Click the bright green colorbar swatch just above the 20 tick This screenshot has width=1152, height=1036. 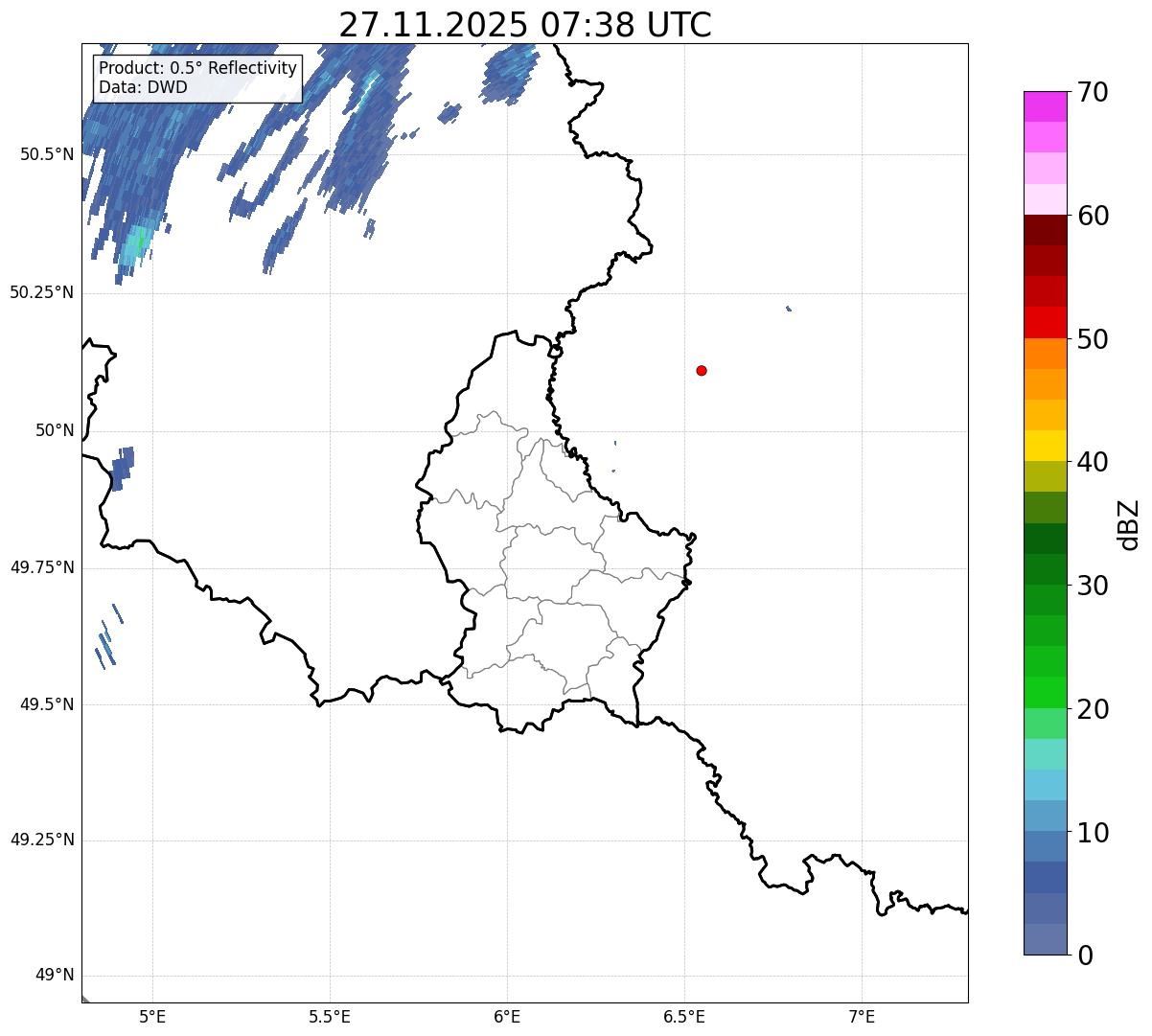pos(1045,693)
